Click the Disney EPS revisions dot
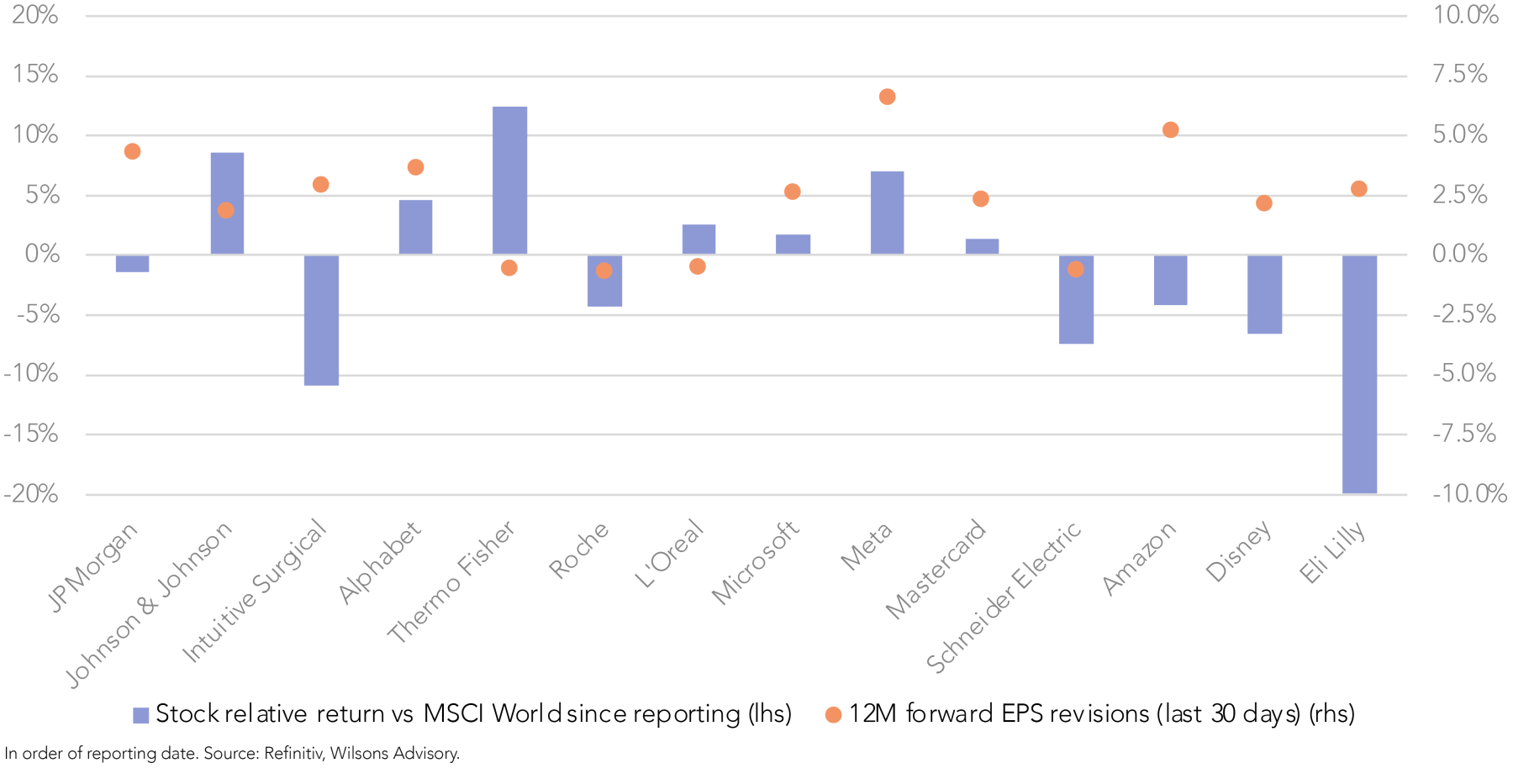 point(1263,203)
